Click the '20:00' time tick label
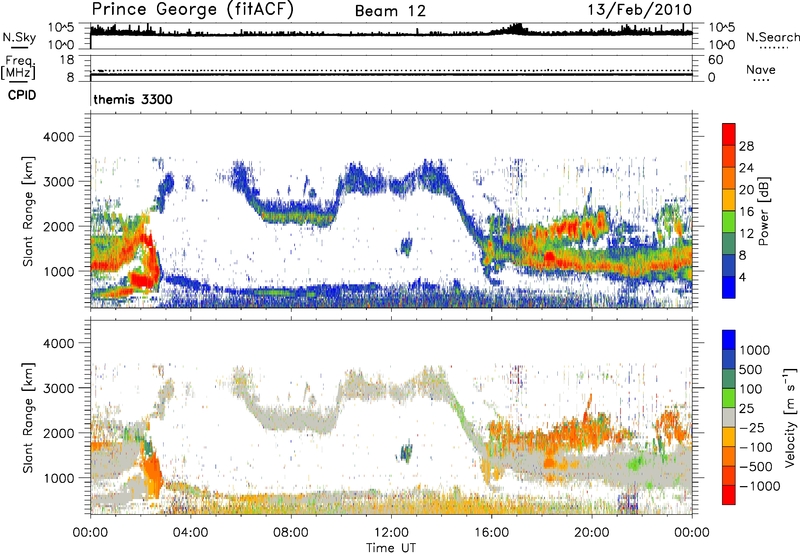 [x=592, y=533]
